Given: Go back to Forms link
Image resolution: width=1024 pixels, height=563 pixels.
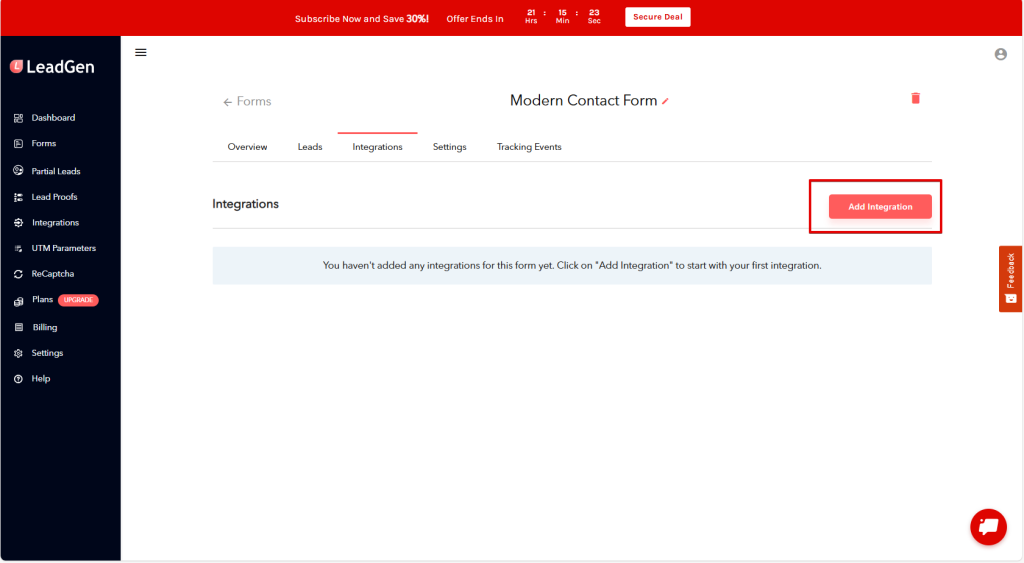Looking at the screenshot, I should pos(247,102).
